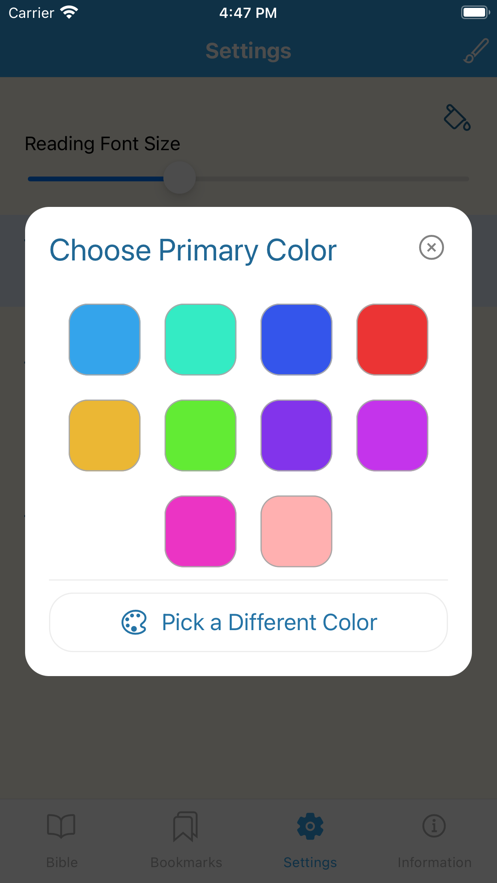Select the light pink color swatch
Image resolution: width=497 pixels, height=883 pixels.
296,531
